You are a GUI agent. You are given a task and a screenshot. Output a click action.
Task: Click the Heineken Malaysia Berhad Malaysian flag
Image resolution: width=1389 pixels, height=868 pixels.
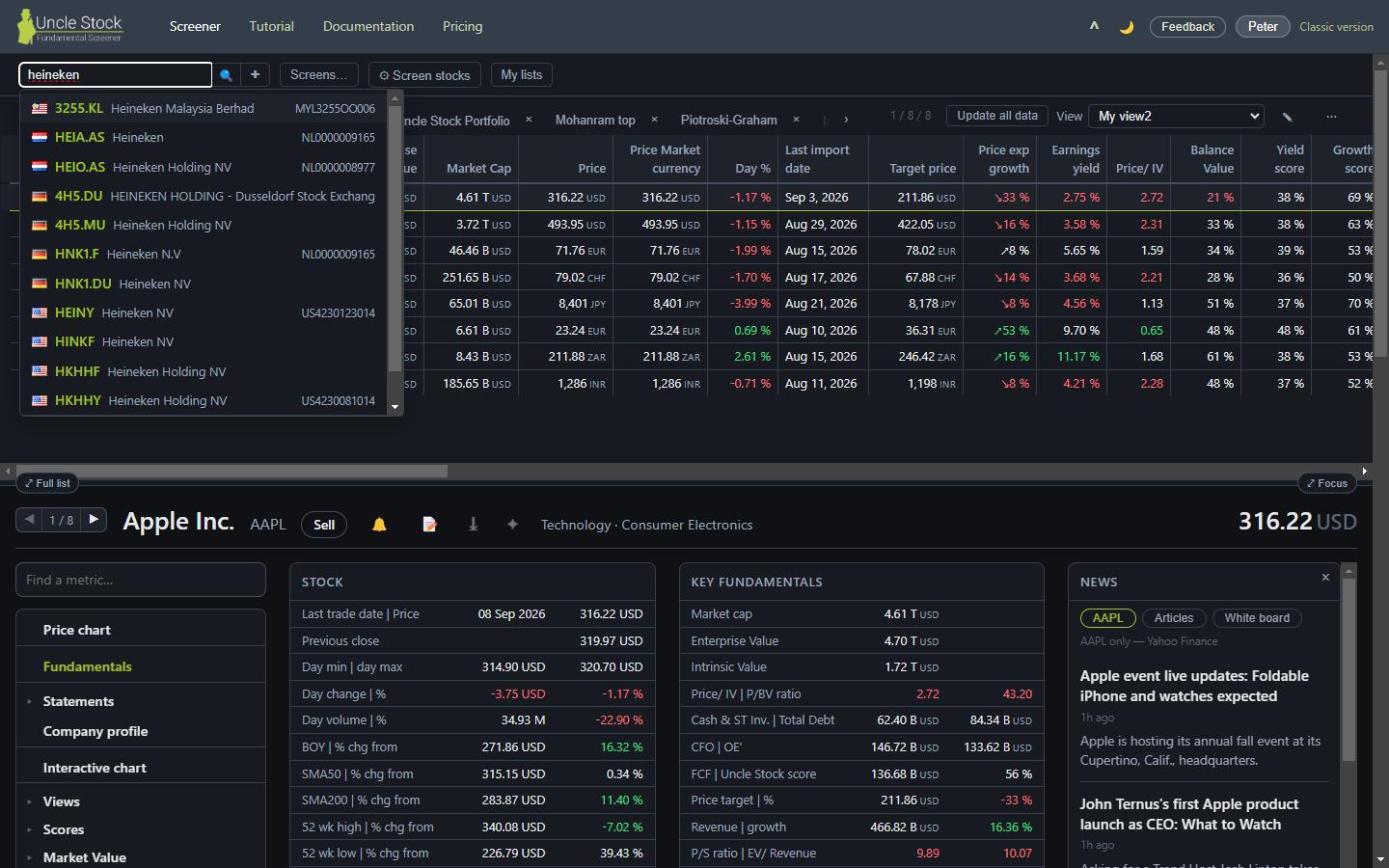pyautogui.click(x=39, y=109)
